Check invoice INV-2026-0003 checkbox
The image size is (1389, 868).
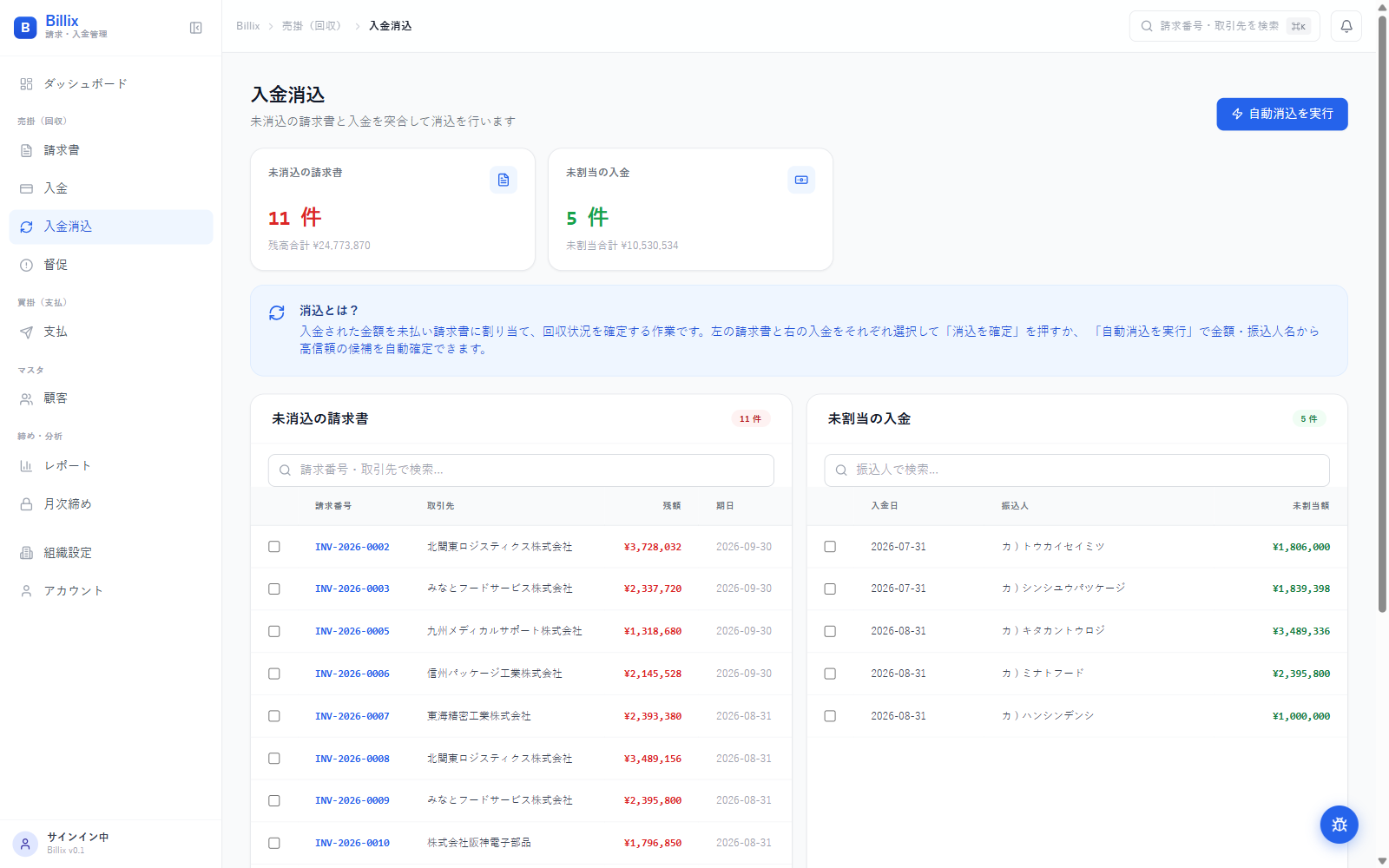(x=274, y=589)
